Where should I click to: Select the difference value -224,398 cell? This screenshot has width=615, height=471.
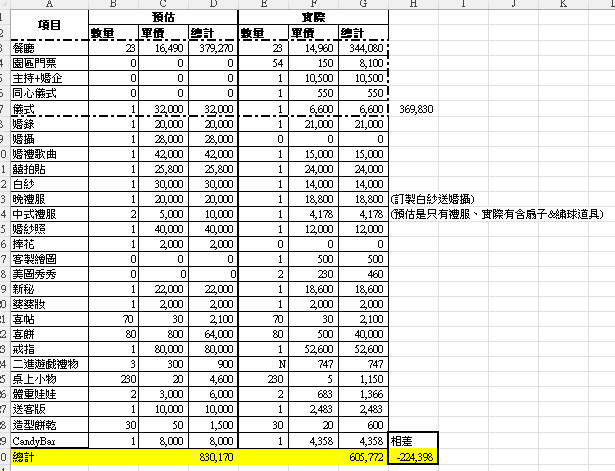tap(412, 457)
